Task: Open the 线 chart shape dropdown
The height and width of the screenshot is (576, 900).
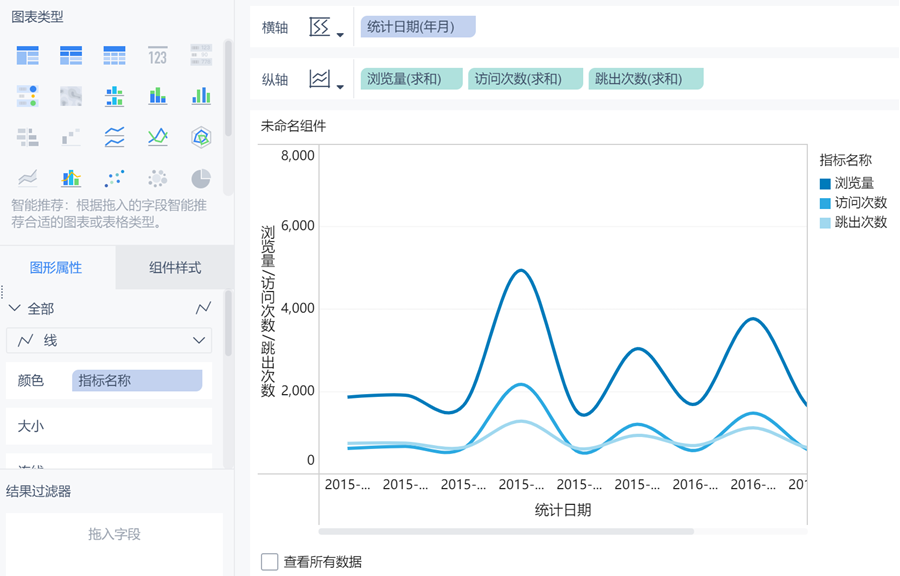Action: [x=109, y=341]
